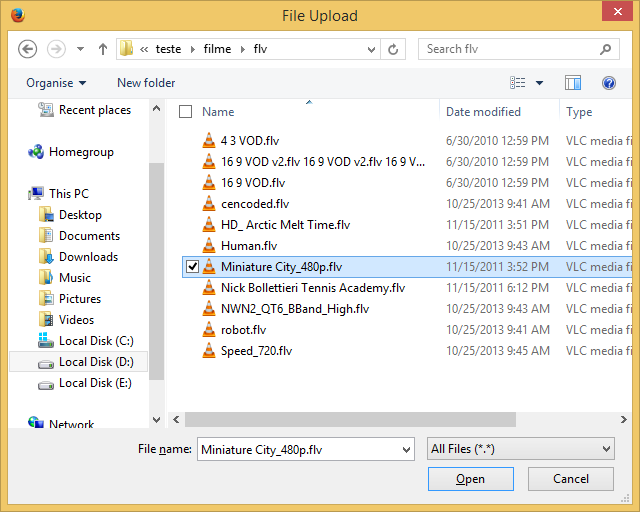Refresh the flv folder listing
Screen dimensions: 640x512
click(393, 49)
